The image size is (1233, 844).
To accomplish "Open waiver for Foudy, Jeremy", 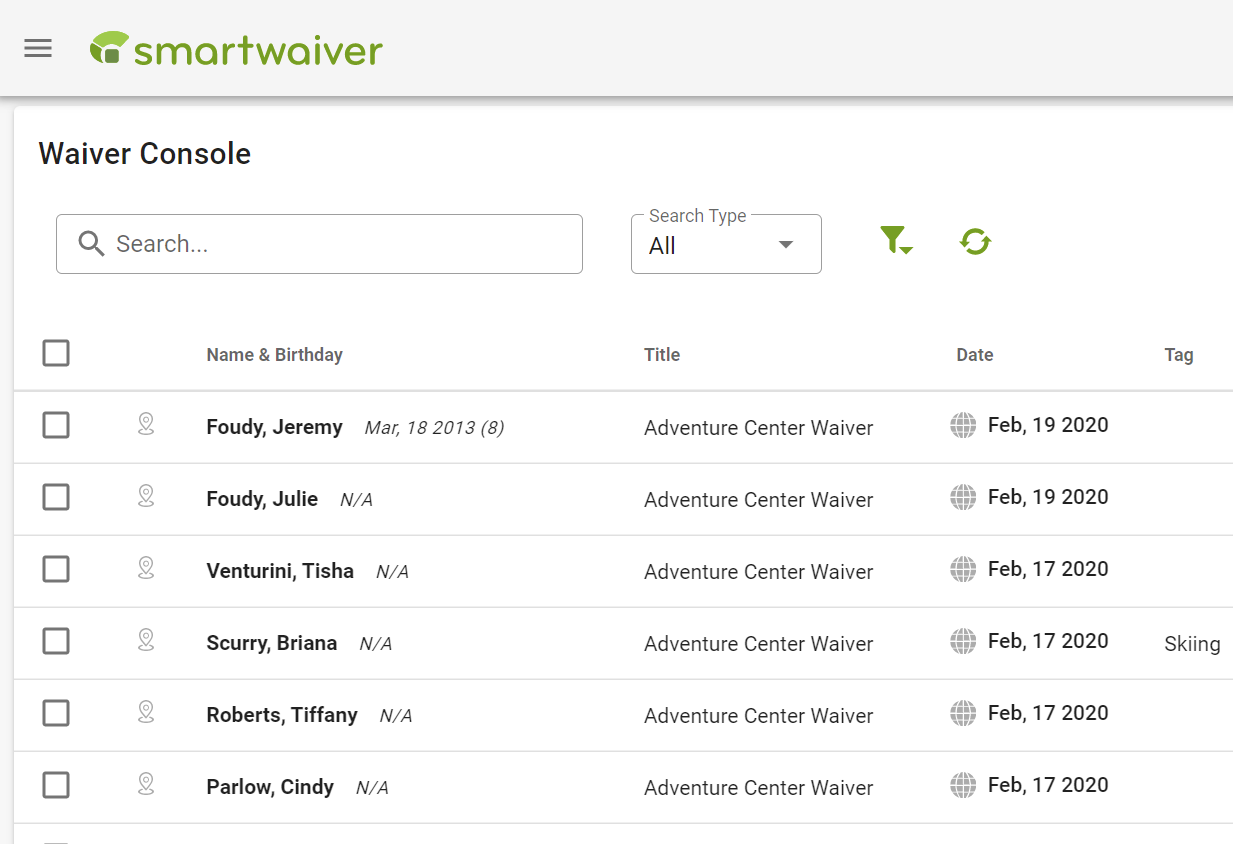I will [x=274, y=427].
